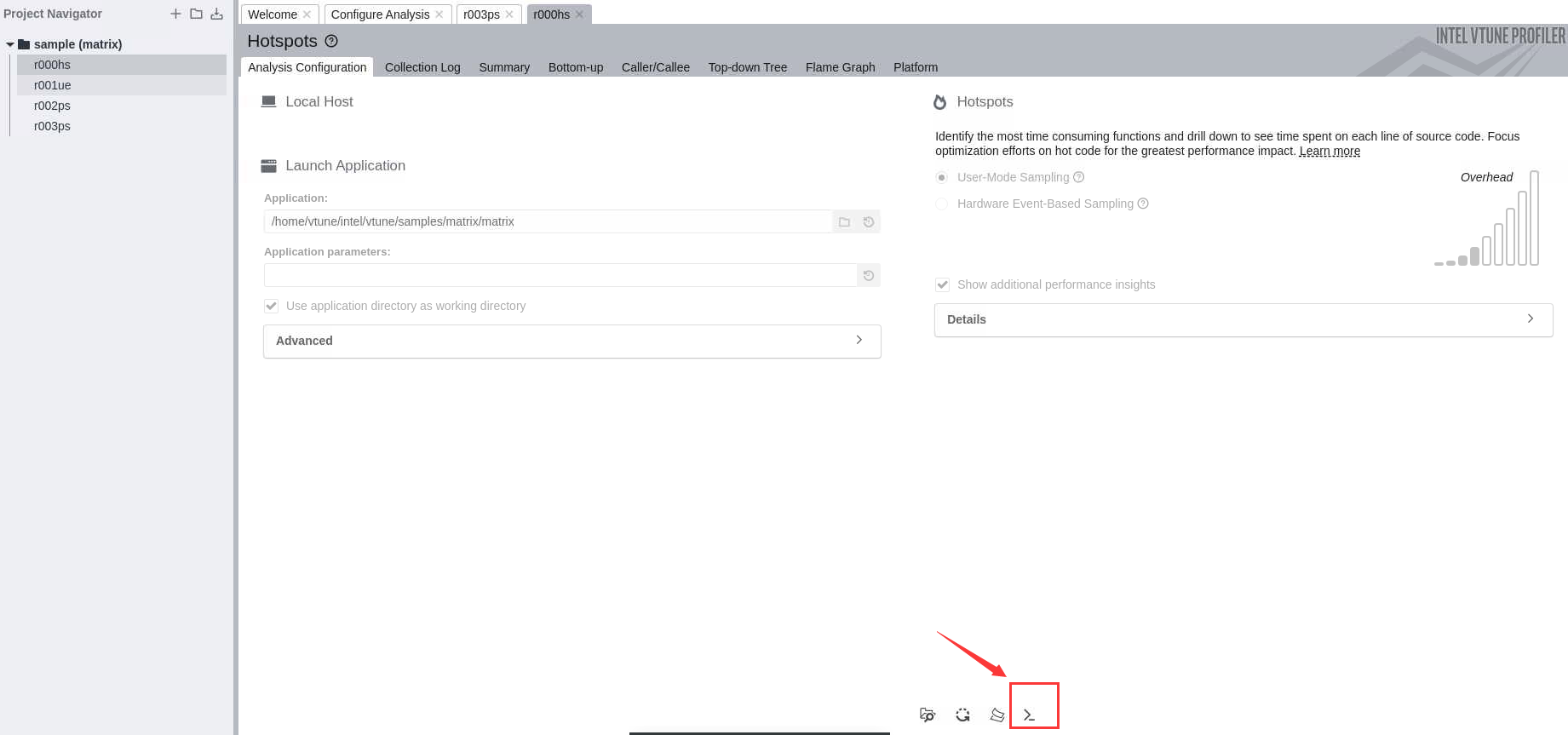Click the Application path input field
This screenshot has height=735, width=1568.
[548, 221]
